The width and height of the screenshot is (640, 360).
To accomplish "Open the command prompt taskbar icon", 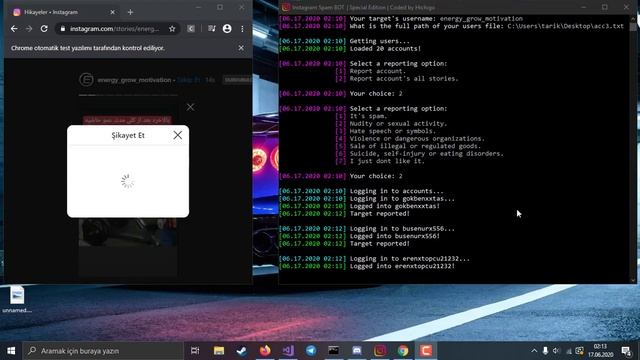I will pos(333,351).
